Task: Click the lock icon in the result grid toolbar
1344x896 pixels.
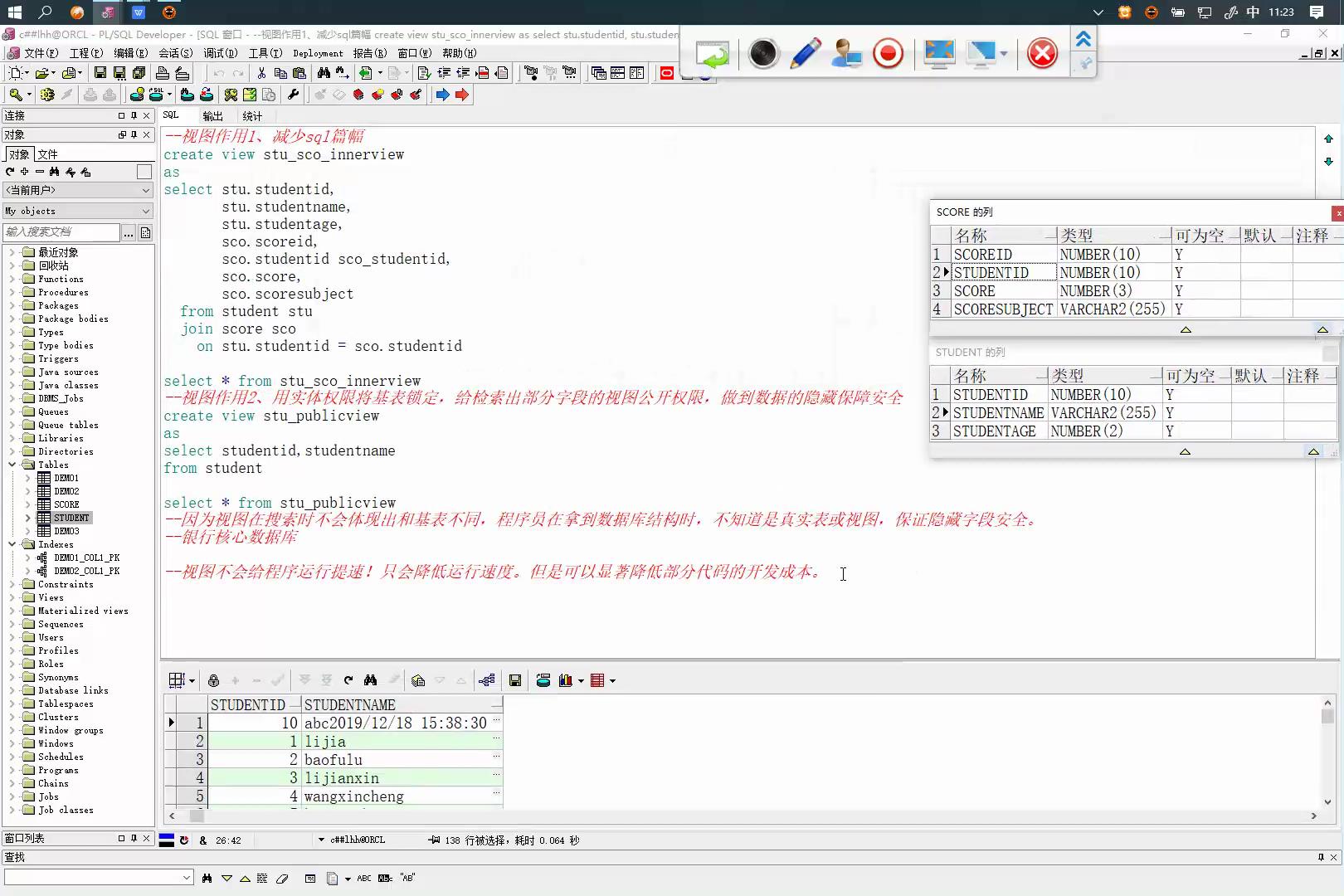Action: pos(213,680)
